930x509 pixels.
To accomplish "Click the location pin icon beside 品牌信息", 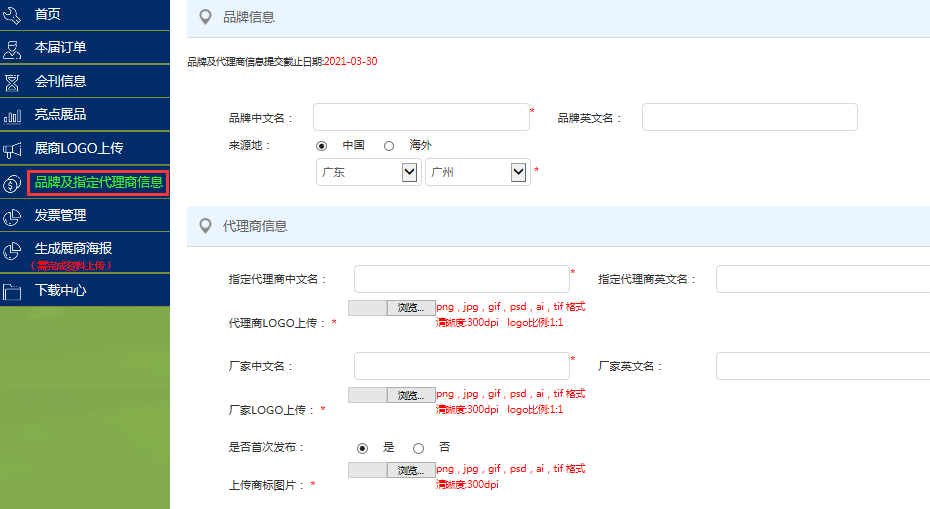I will coord(205,17).
